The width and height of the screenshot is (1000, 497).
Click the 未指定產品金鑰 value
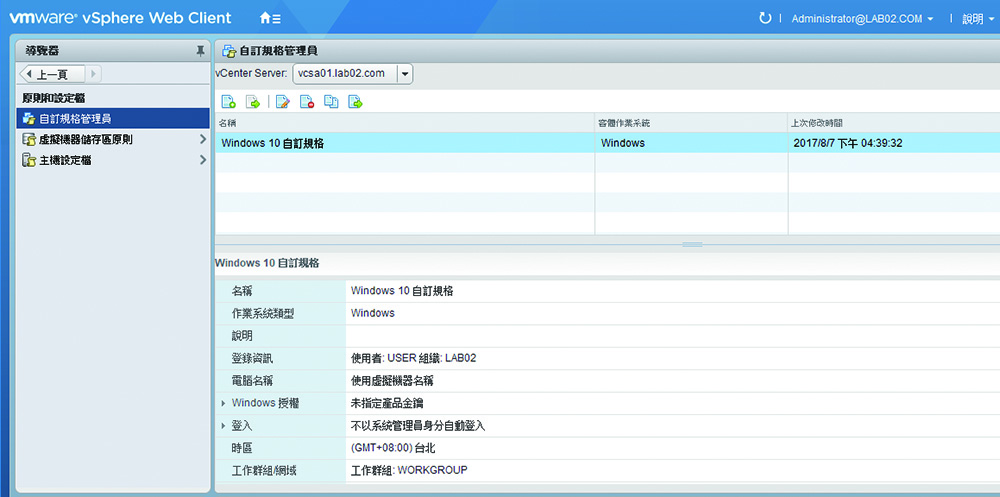pos(387,403)
